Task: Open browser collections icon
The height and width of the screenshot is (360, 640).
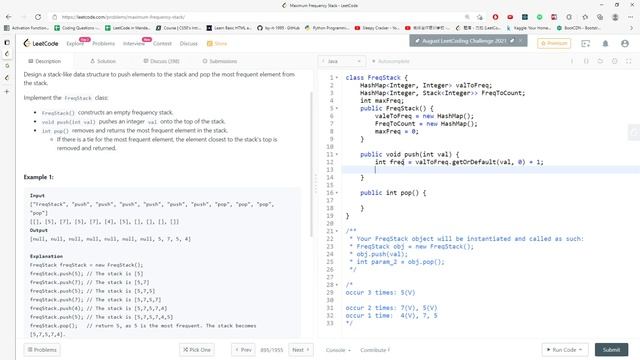Action: click(600, 17)
